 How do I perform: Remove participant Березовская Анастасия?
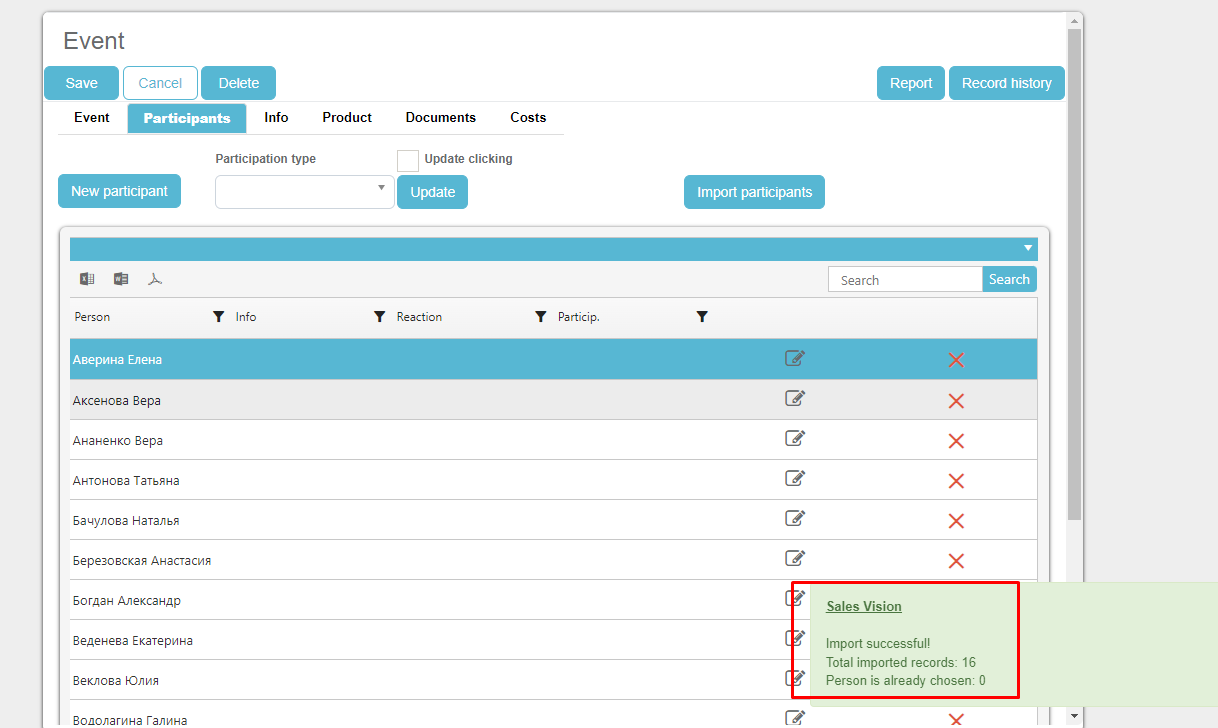coord(956,561)
